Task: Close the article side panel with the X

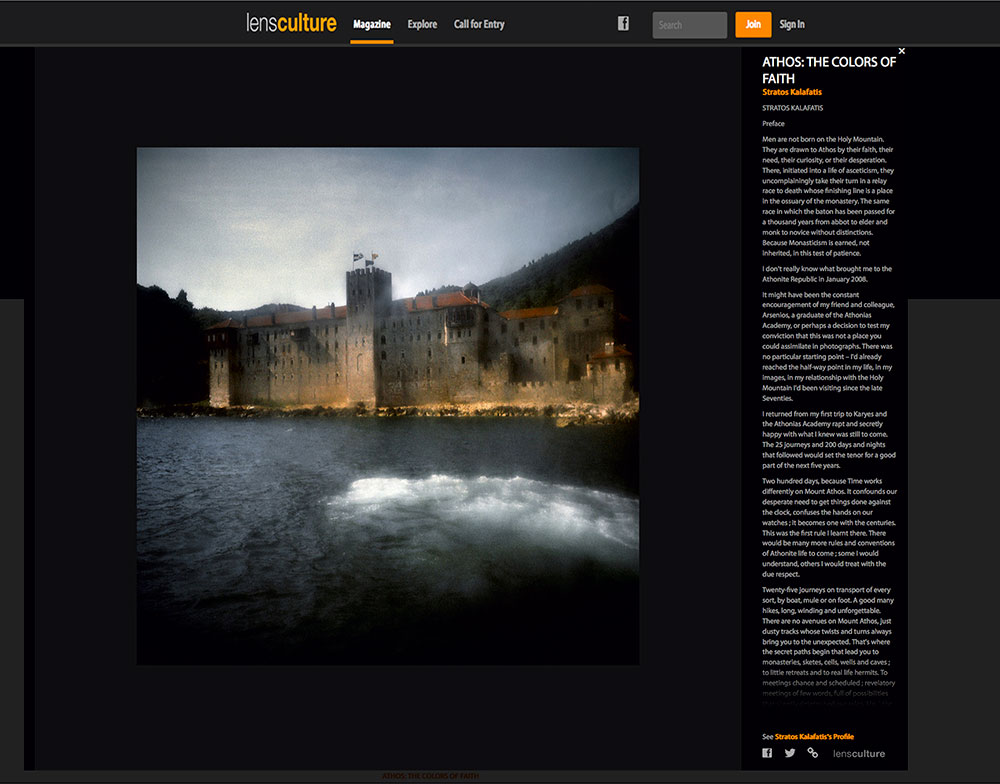Action: coord(901,51)
